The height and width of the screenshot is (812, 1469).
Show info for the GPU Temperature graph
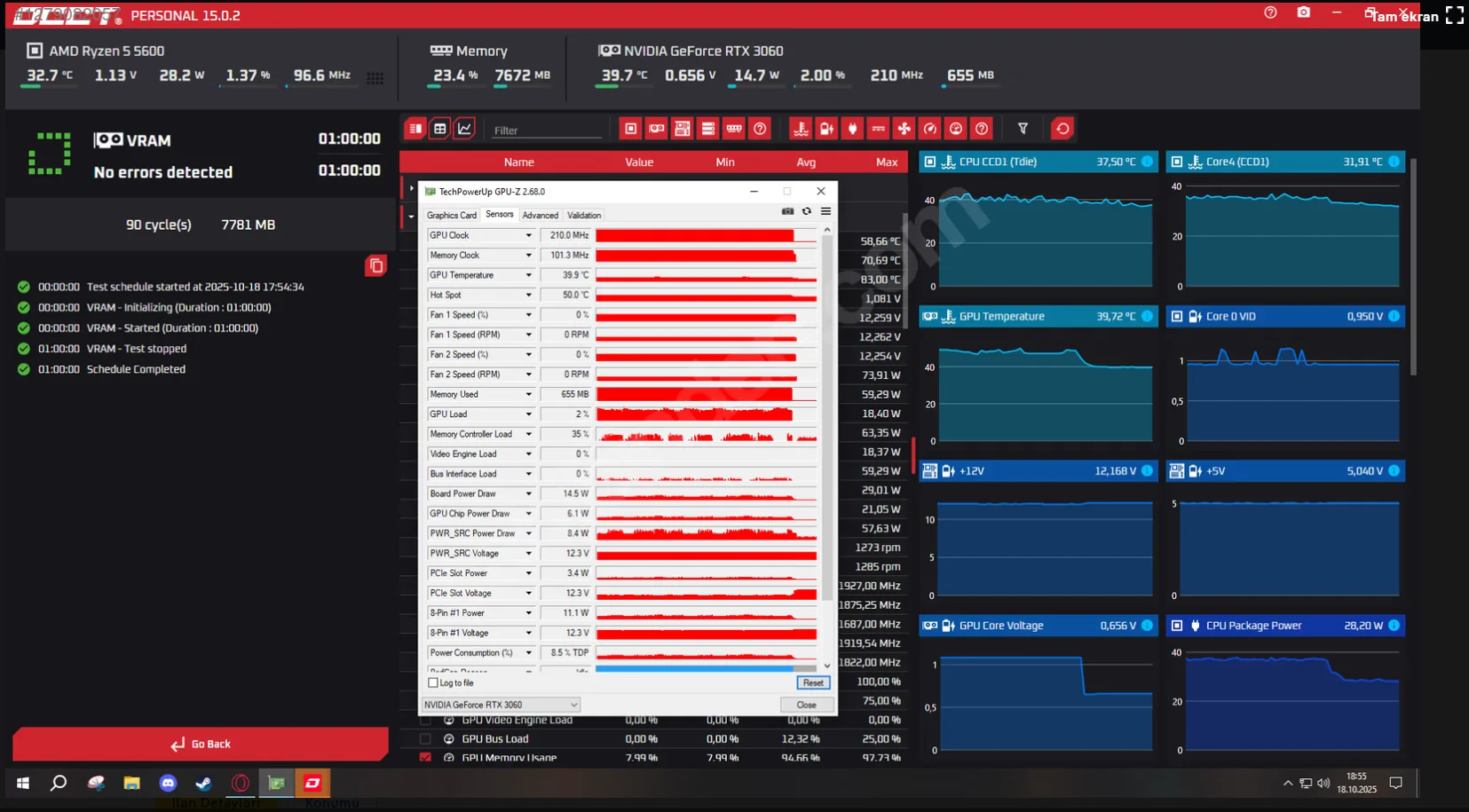[x=1147, y=316]
